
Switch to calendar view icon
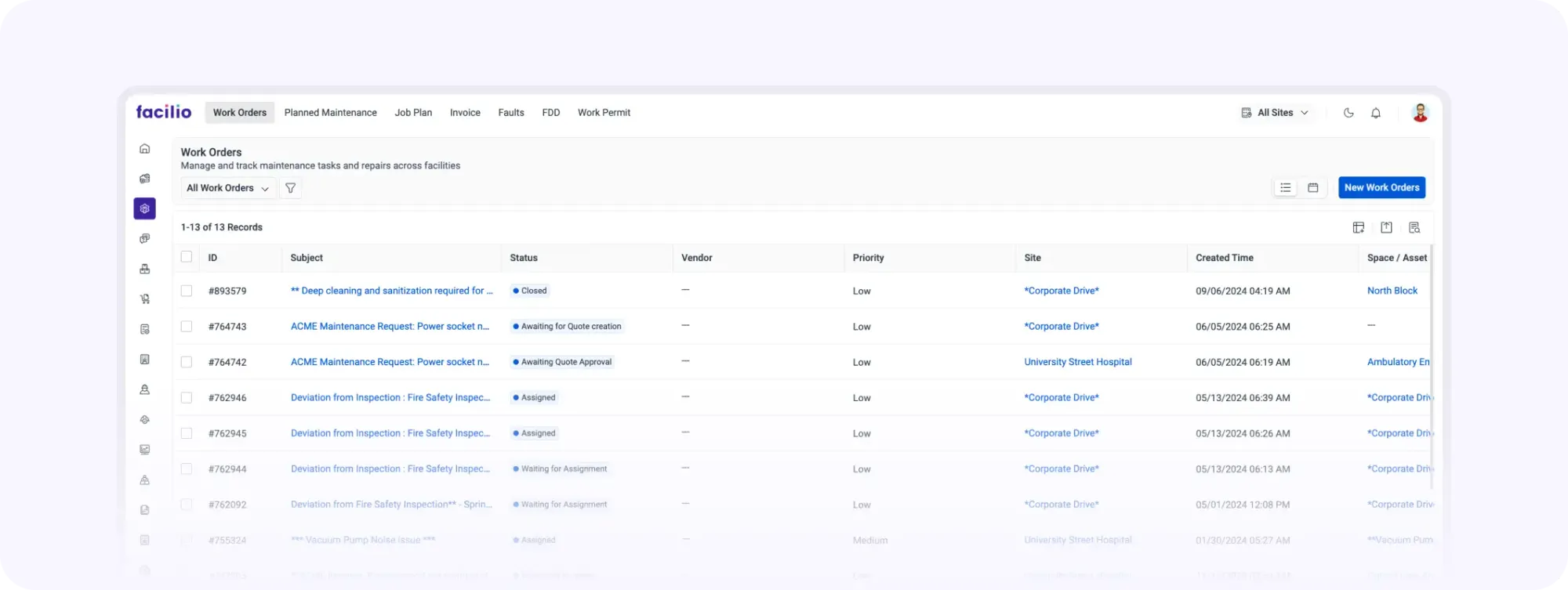[1312, 188]
